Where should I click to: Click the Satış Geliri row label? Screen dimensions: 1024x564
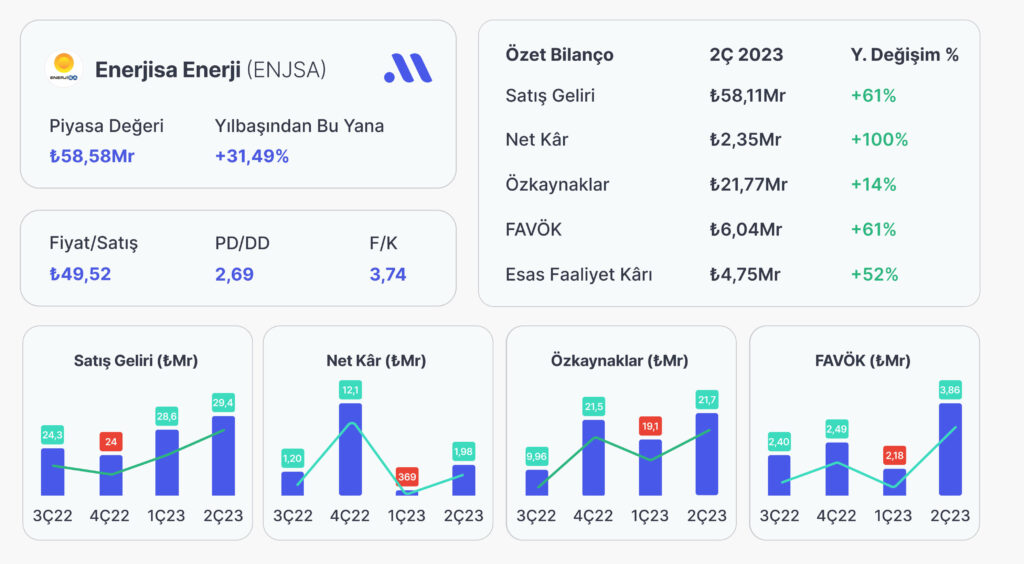550,96
